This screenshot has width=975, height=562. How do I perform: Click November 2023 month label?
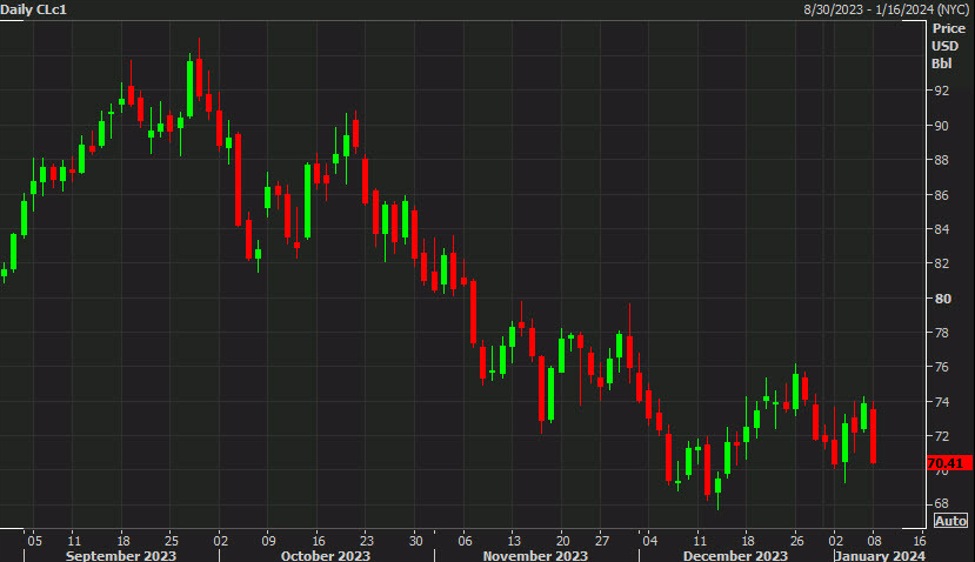tap(535, 555)
